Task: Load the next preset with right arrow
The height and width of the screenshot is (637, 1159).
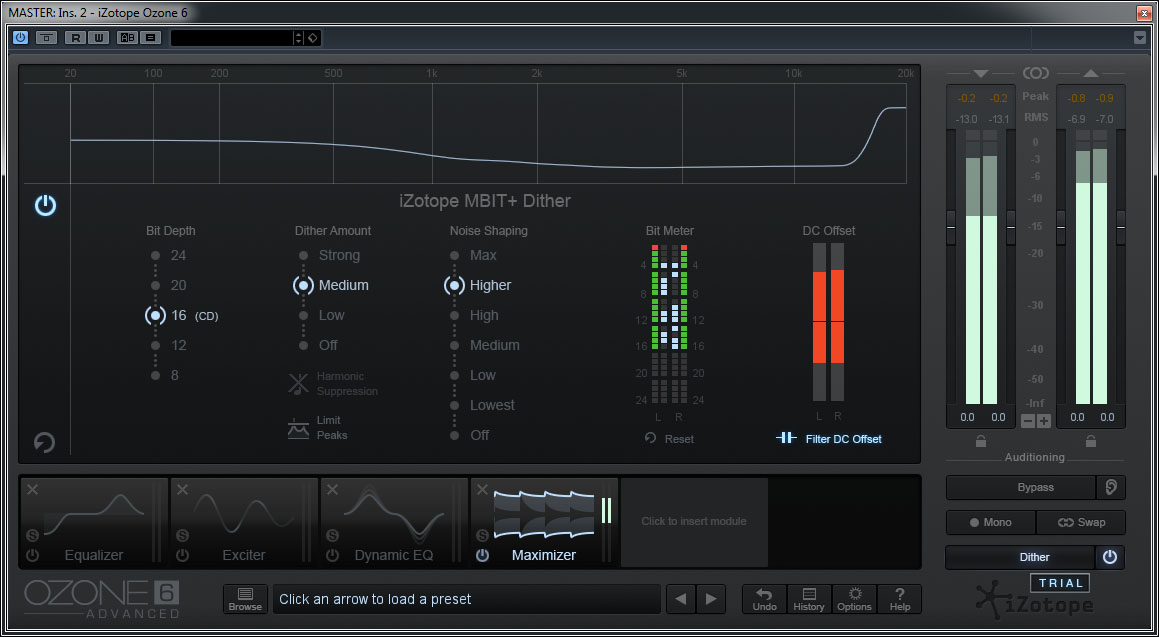Action: 711,599
